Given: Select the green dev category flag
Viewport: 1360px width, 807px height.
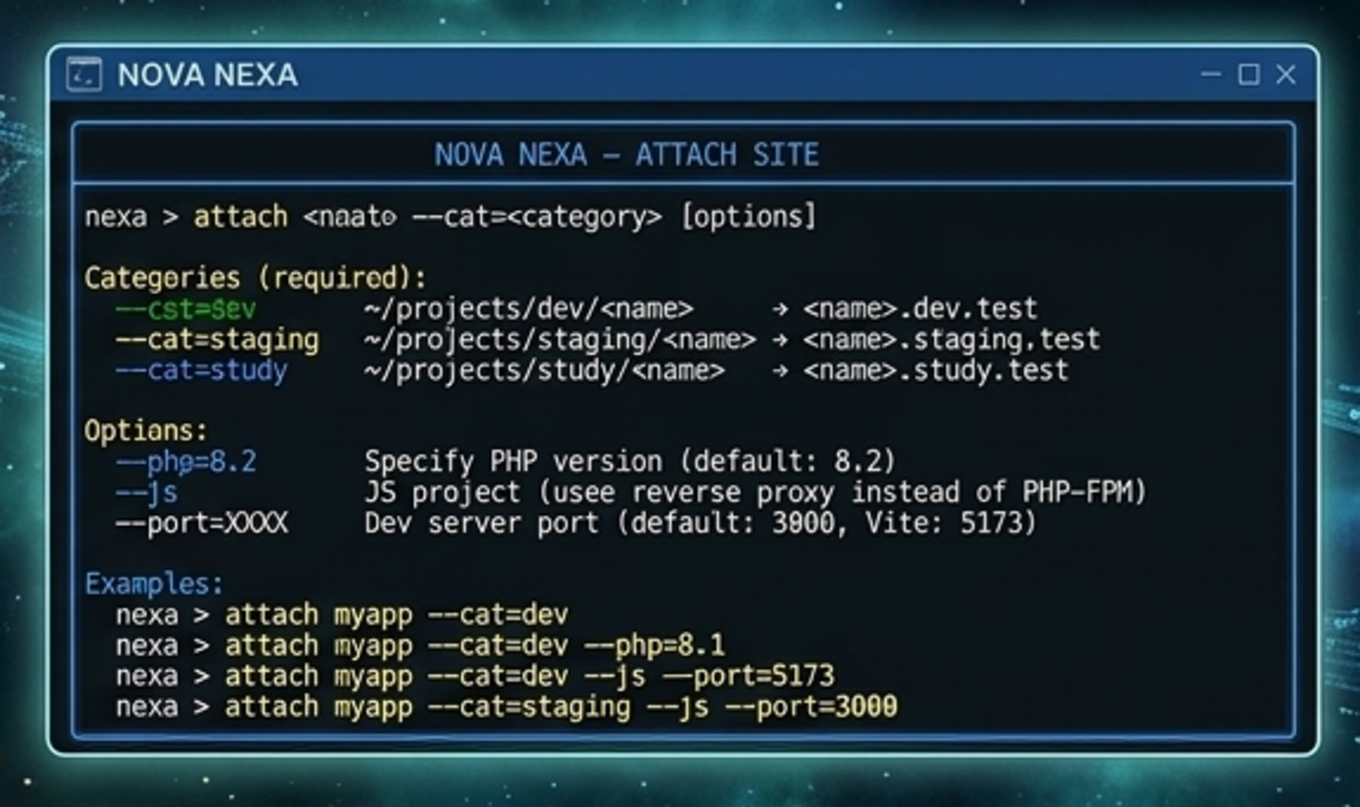Looking at the screenshot, I should (x=186, y=308).
